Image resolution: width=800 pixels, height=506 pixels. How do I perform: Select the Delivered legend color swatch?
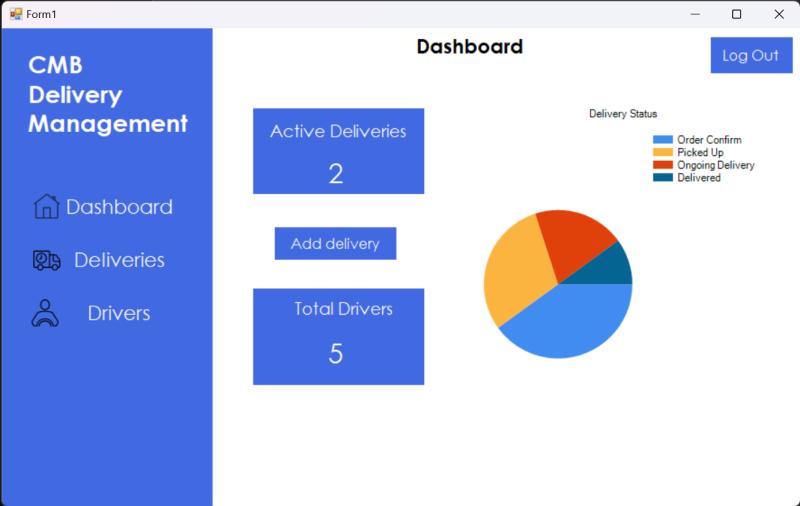tap(663, 177)
